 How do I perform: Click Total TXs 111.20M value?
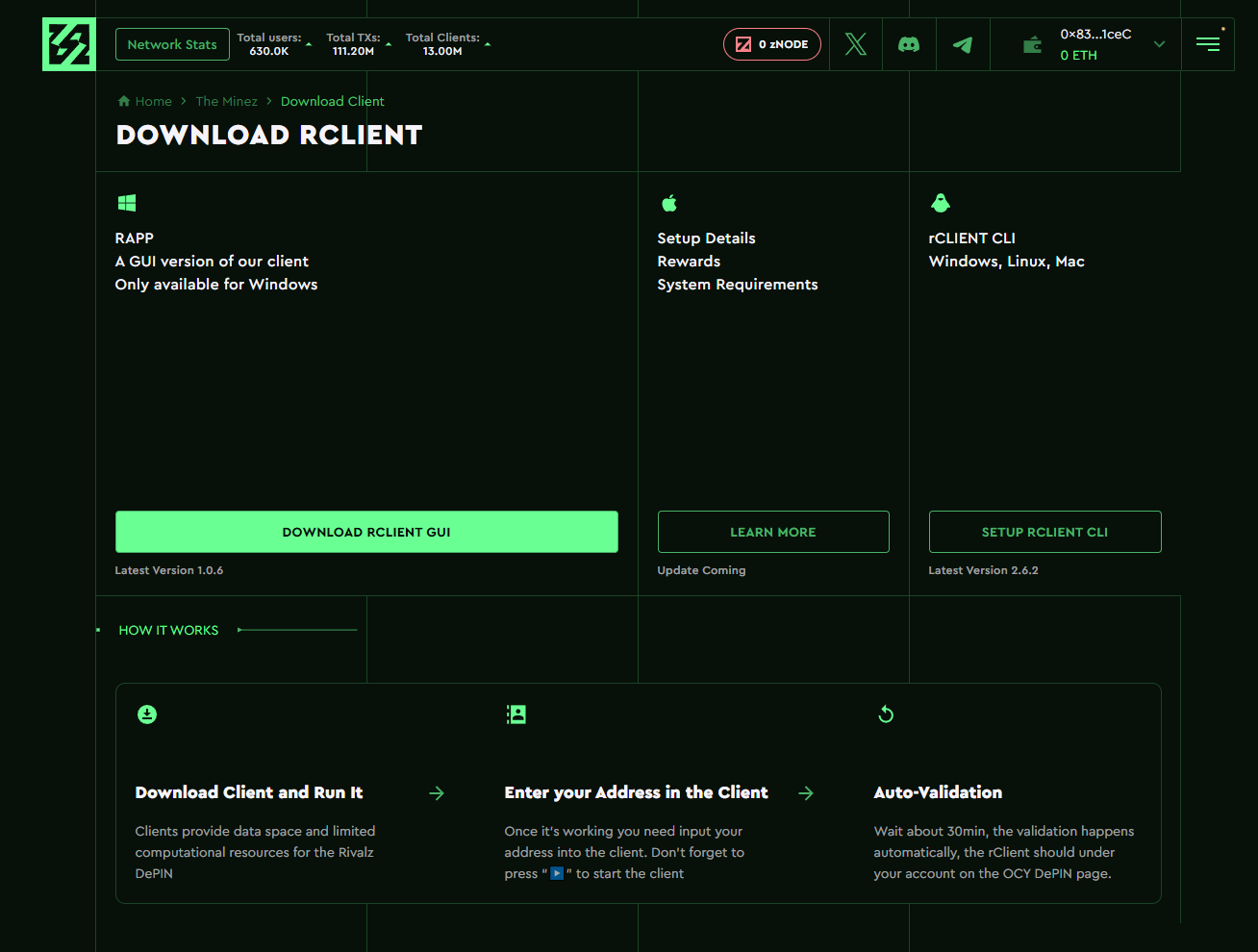click(x=353, y=51)
